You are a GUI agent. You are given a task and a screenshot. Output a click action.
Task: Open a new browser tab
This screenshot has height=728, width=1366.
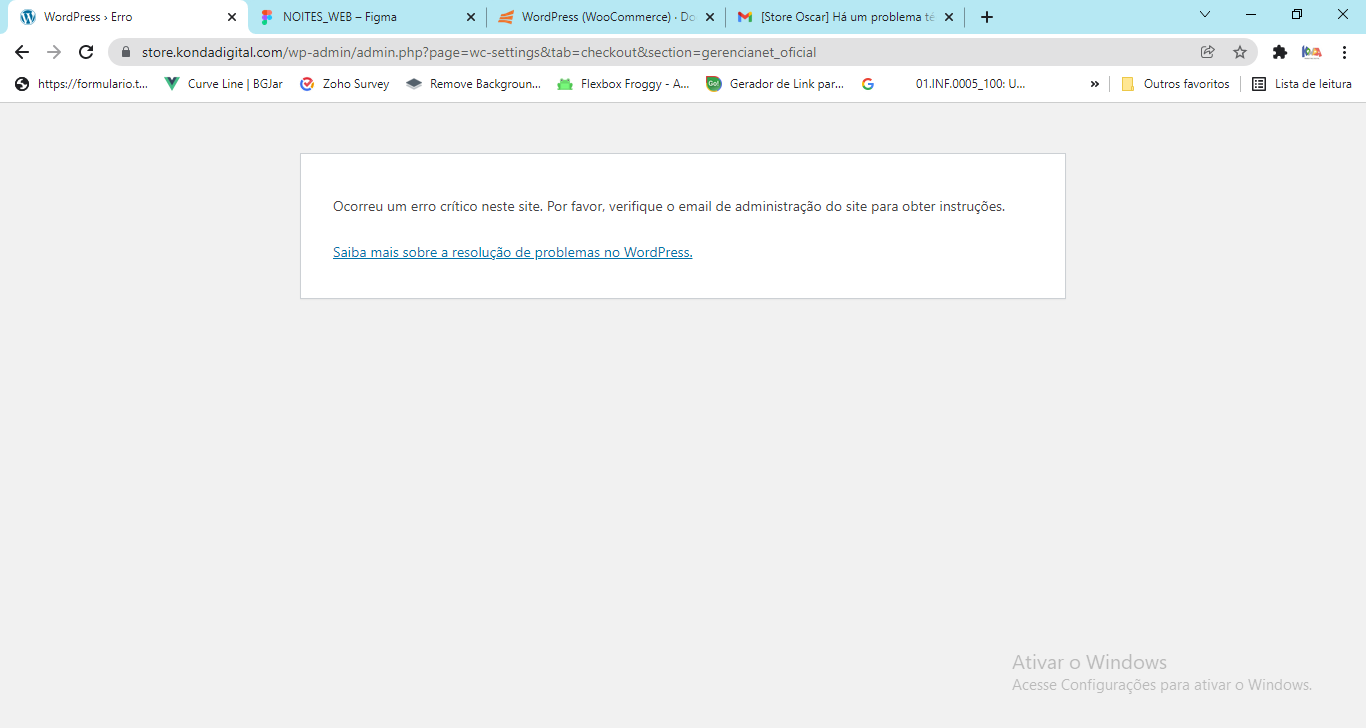point(987,17)
